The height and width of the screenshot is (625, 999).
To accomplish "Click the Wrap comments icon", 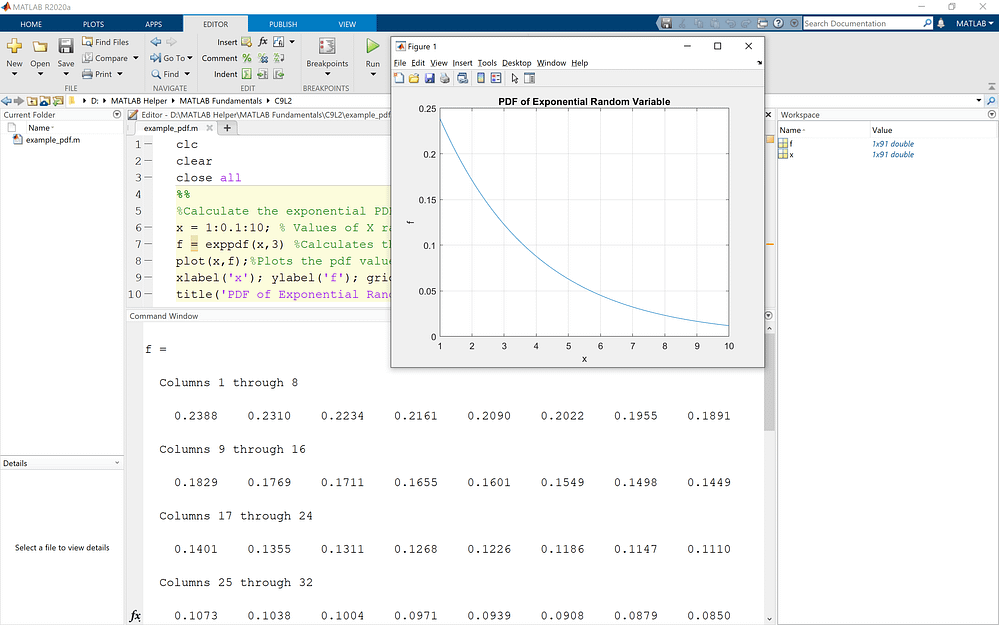I will click(x=278, y=58).
